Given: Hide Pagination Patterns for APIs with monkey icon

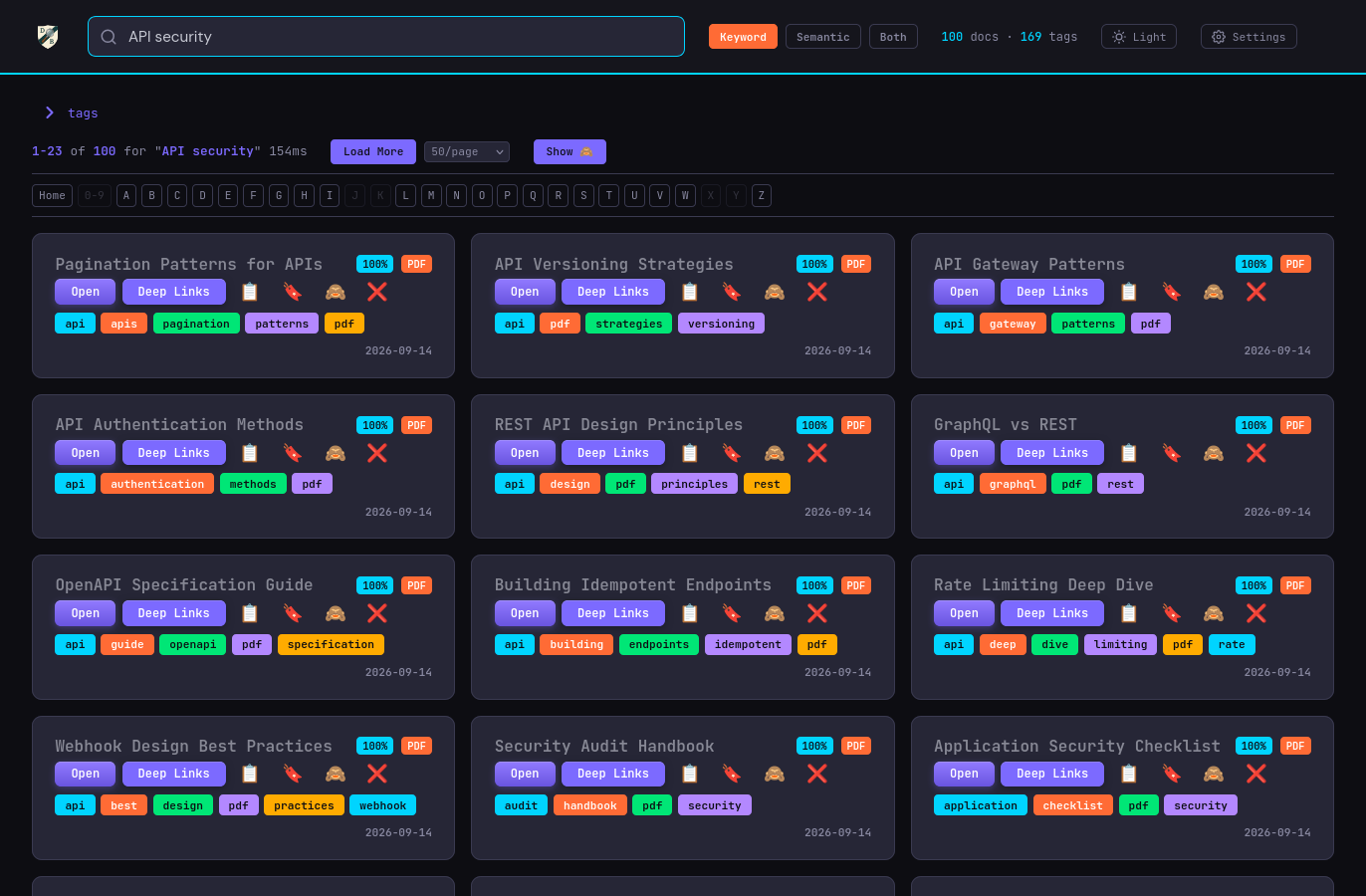Looking at the screenshot, I should pyautogui.click(x=336, y=292).
